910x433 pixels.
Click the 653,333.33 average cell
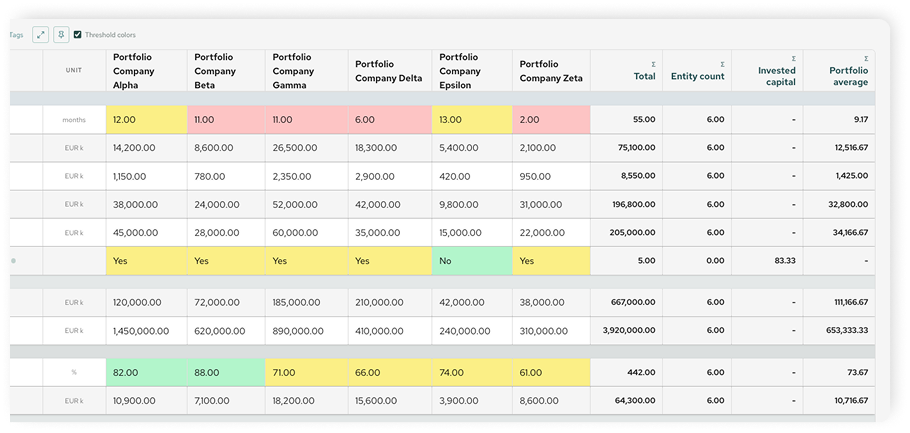pos(839,331)
